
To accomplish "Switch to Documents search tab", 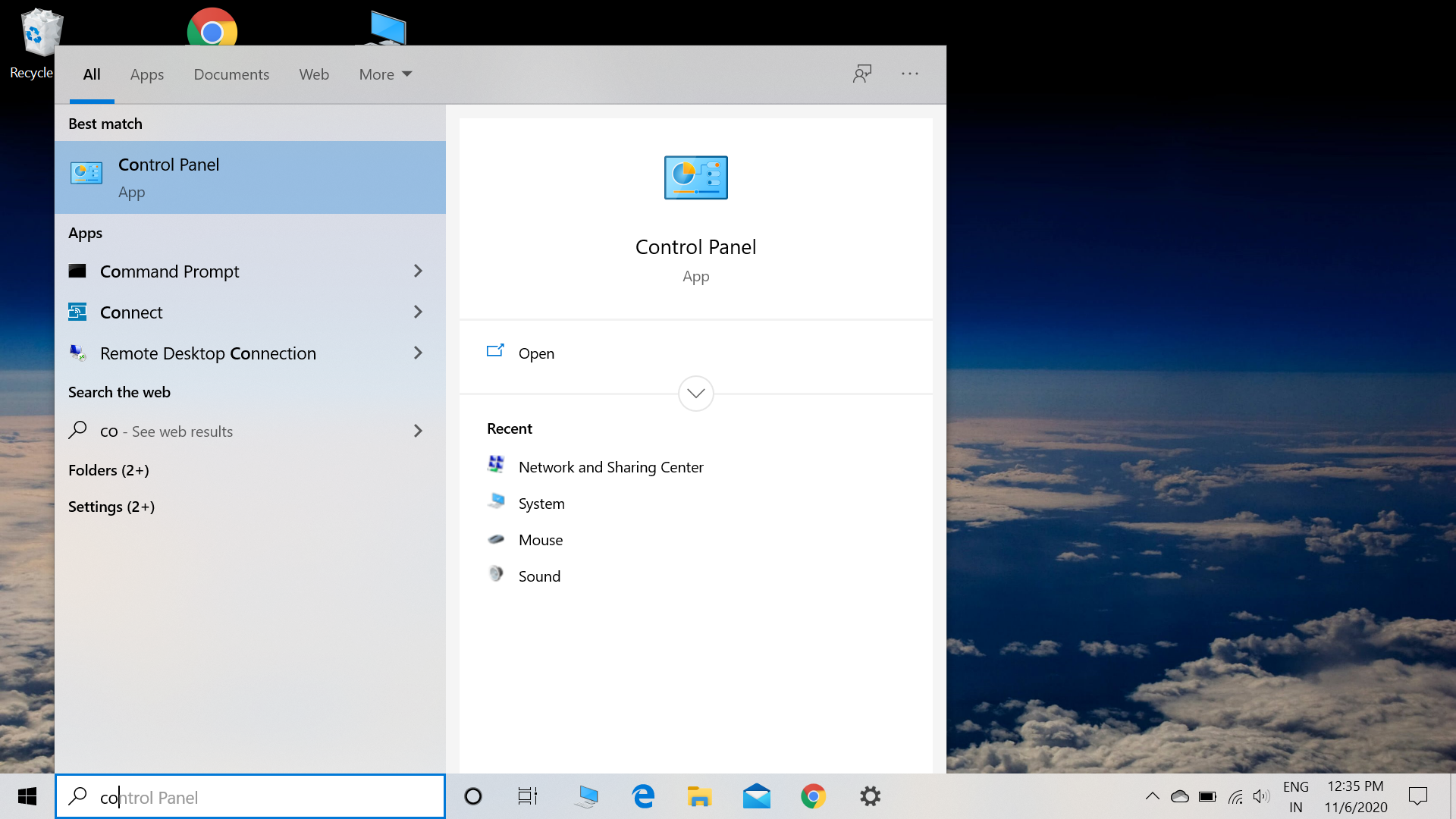I will point(232,74).
